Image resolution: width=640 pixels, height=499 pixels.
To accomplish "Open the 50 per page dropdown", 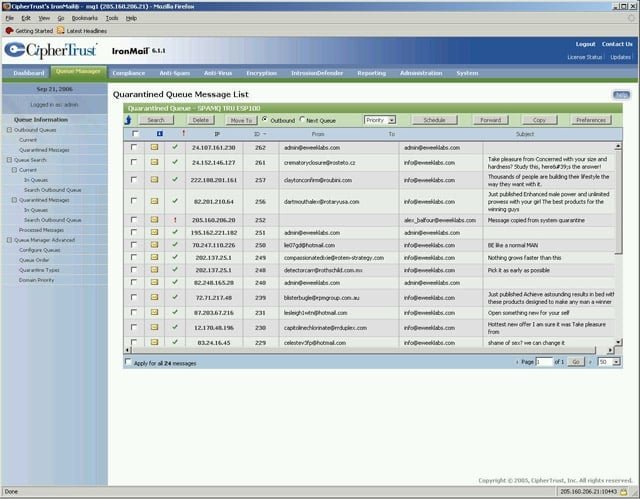I will click(x=609, y=362).
